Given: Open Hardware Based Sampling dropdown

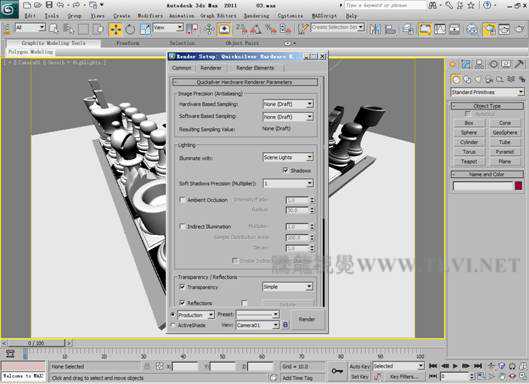Looking at the screenshot, I should pos(288,104).
